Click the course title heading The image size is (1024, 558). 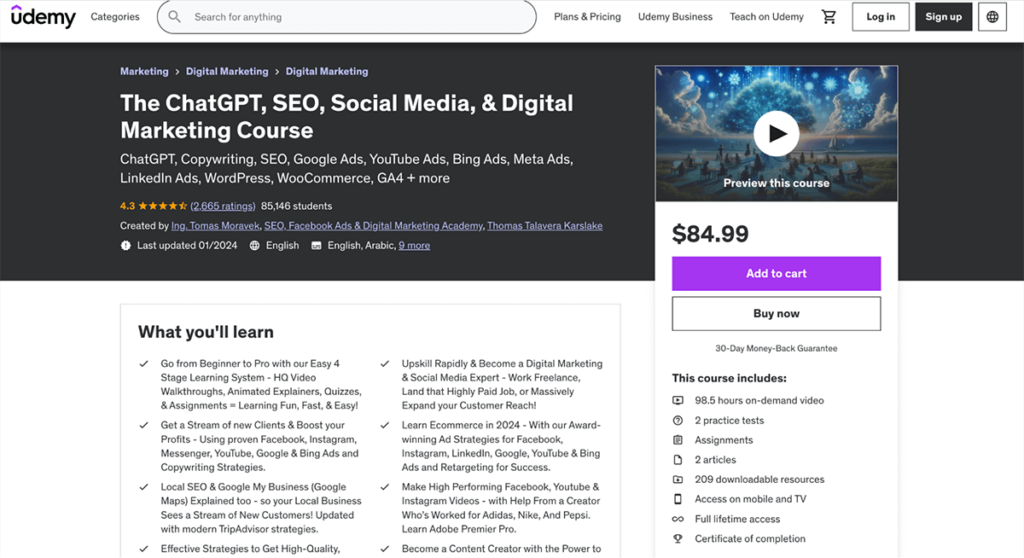click(347, 116)
